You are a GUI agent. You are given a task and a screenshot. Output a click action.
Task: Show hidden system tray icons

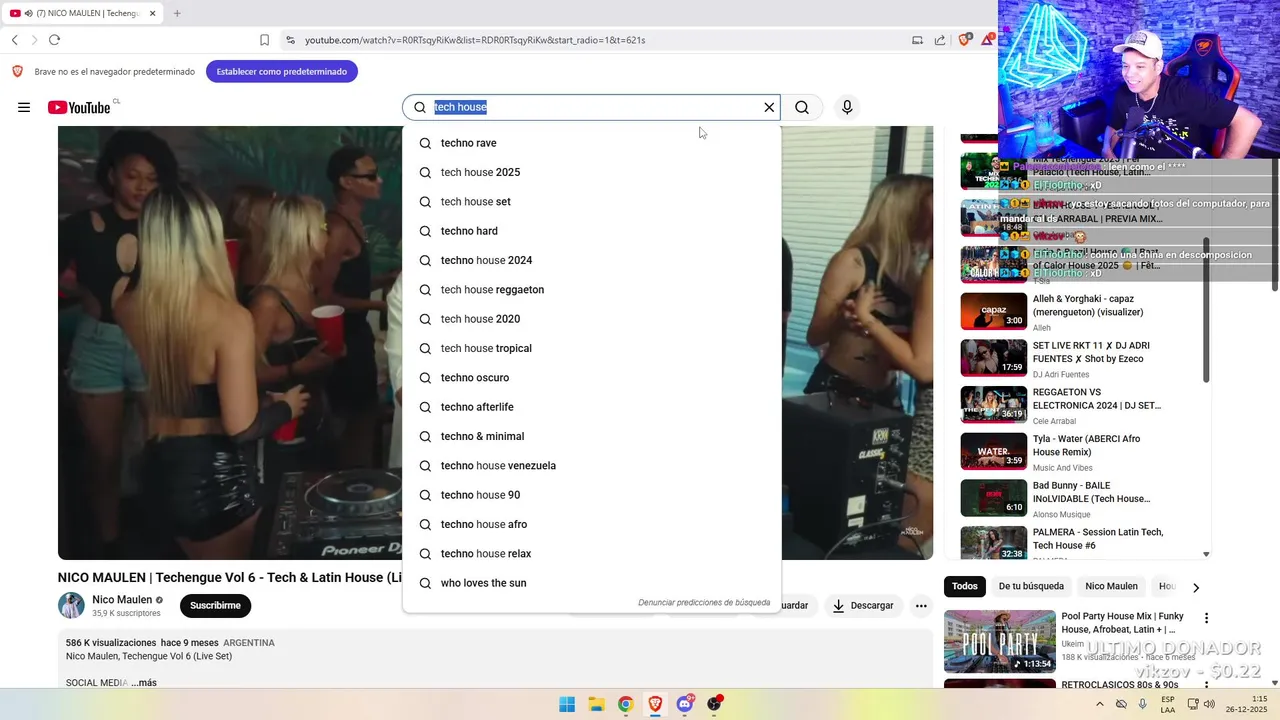point(1100,704)
